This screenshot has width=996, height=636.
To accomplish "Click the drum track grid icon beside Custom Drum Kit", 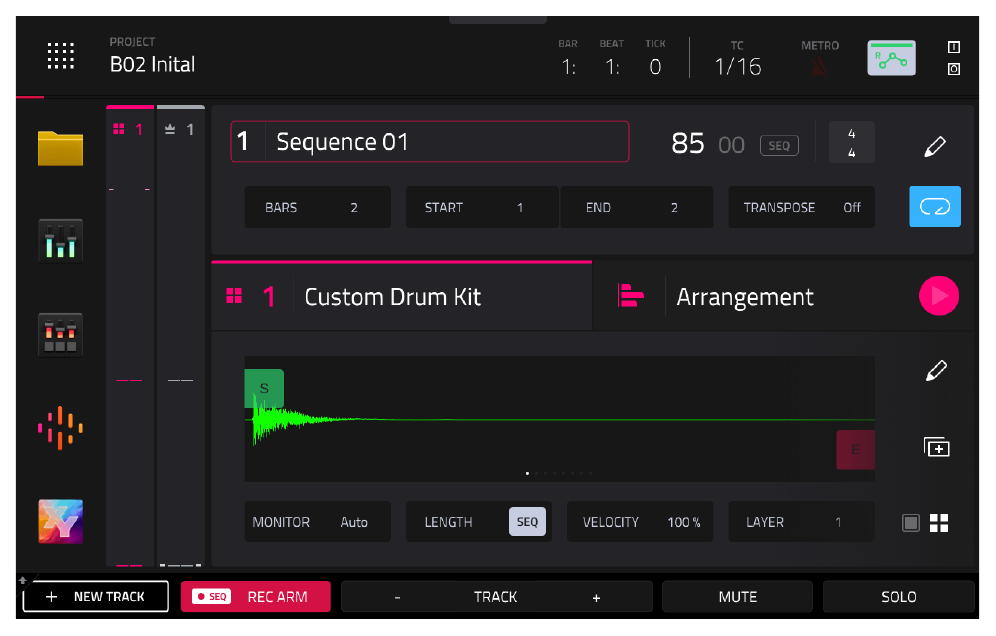I will 234,296.
